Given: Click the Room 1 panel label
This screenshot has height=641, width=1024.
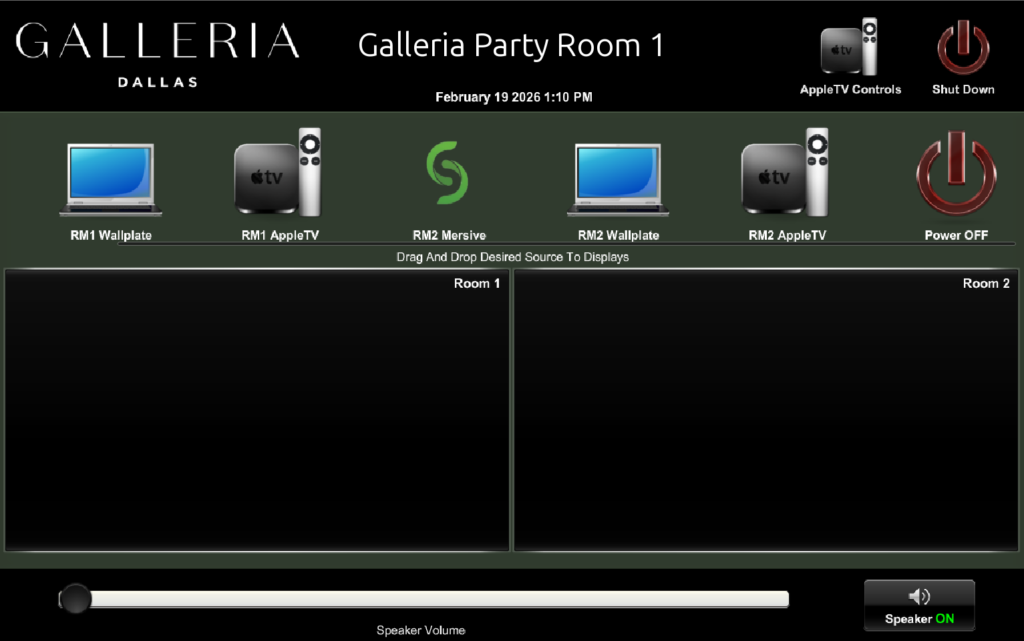Looking at the screenshot, I should point(477,284).
